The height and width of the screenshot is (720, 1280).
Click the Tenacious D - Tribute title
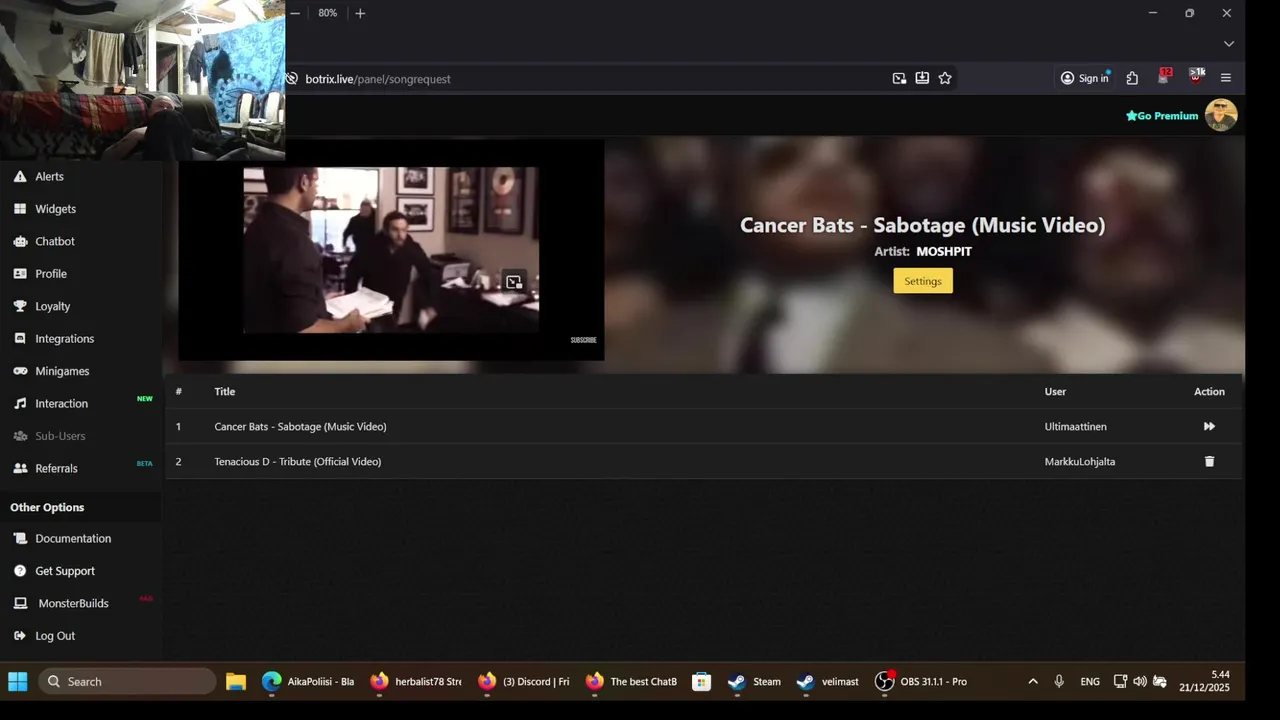pyautogui.click(x=297, y=461)
